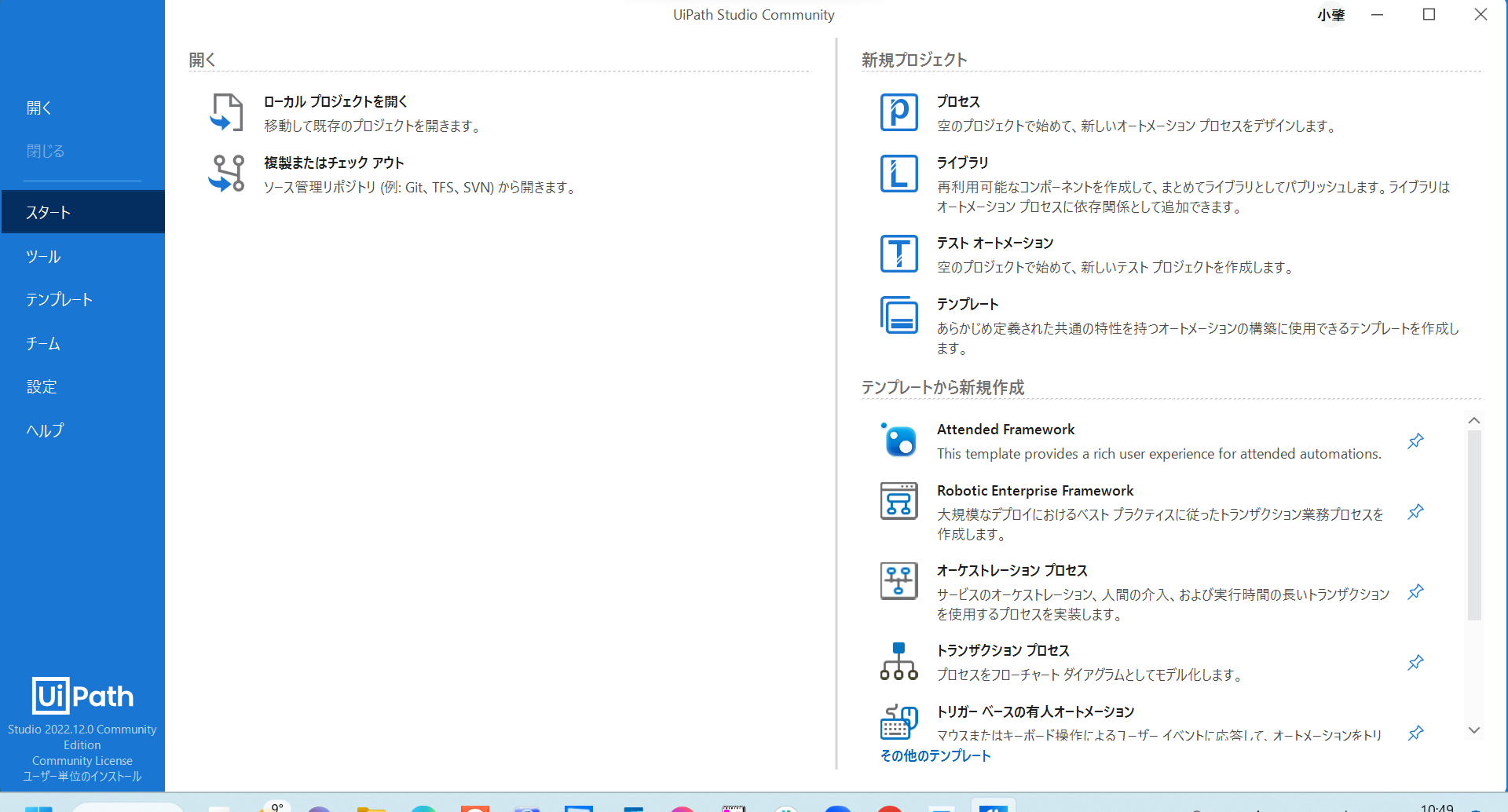Image resolution: width=1508 pixels, height=812 pixels.
Task: Click the up chevron above the template scrollbar
Action: [1474, 419]
